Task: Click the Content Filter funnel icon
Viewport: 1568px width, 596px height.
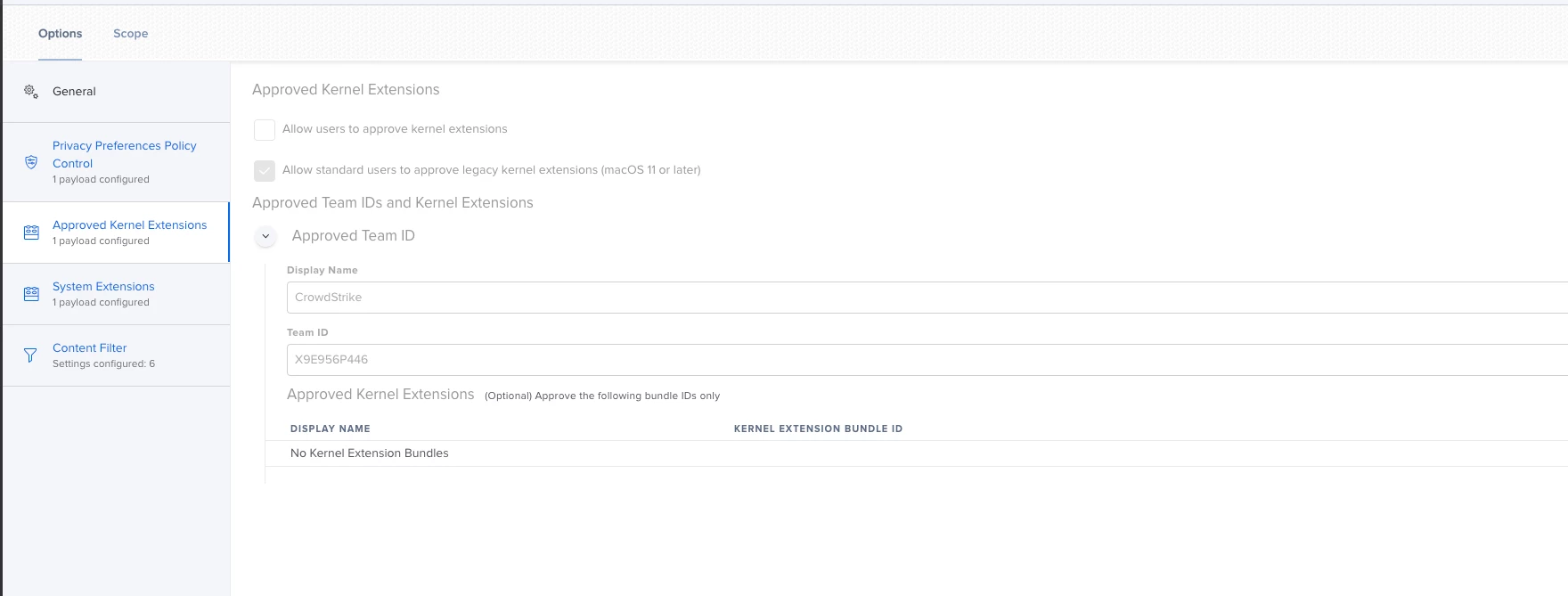Action: [x=30, y=355]
